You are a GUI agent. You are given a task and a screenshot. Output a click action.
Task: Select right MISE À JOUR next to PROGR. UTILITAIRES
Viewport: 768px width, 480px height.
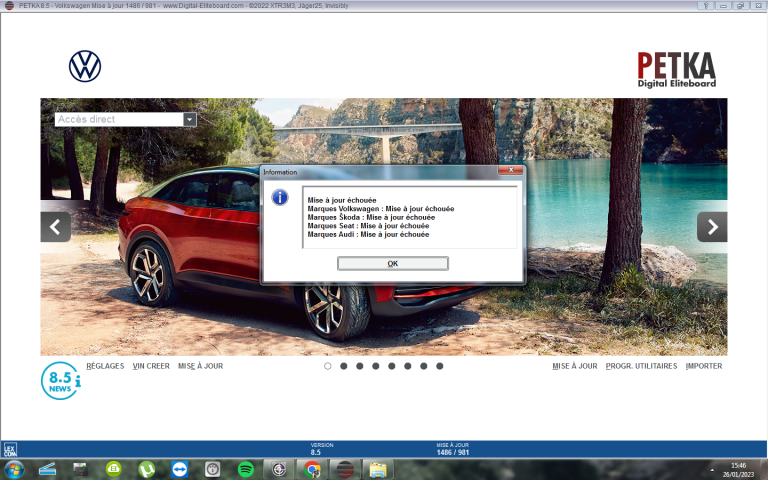click(x=575, y=366)
